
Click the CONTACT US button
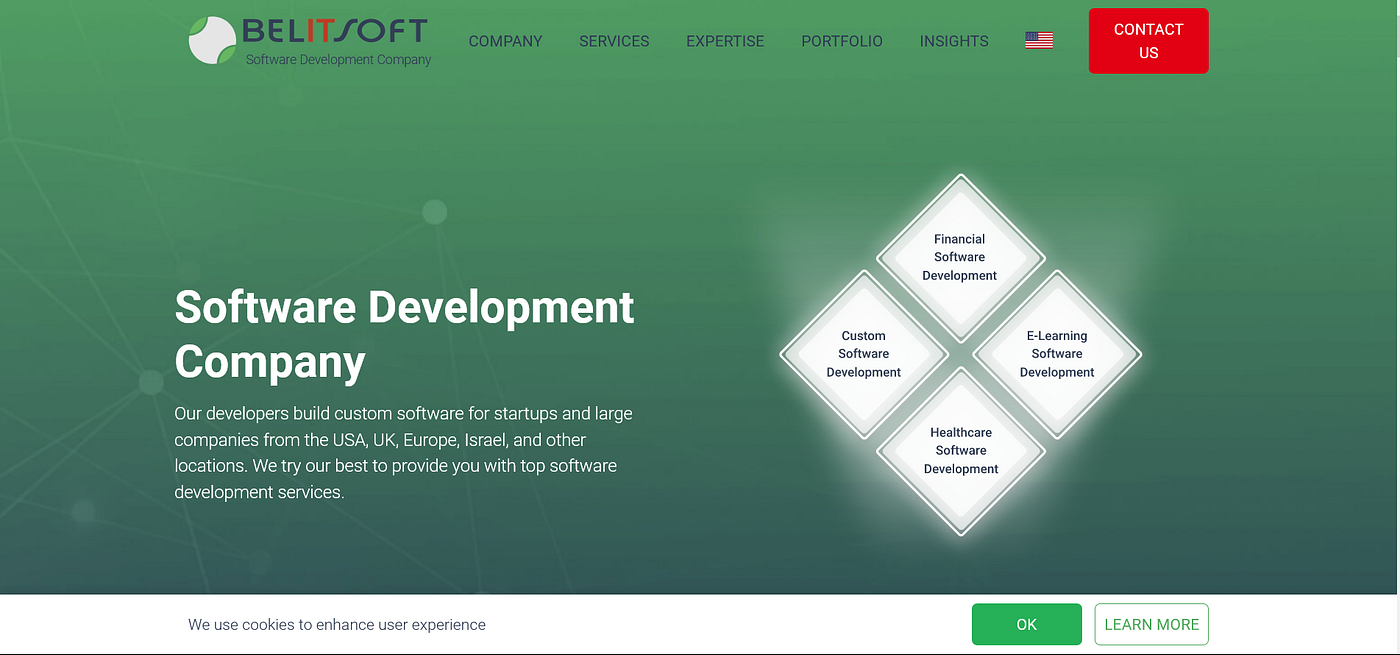tap(1148, 41)
